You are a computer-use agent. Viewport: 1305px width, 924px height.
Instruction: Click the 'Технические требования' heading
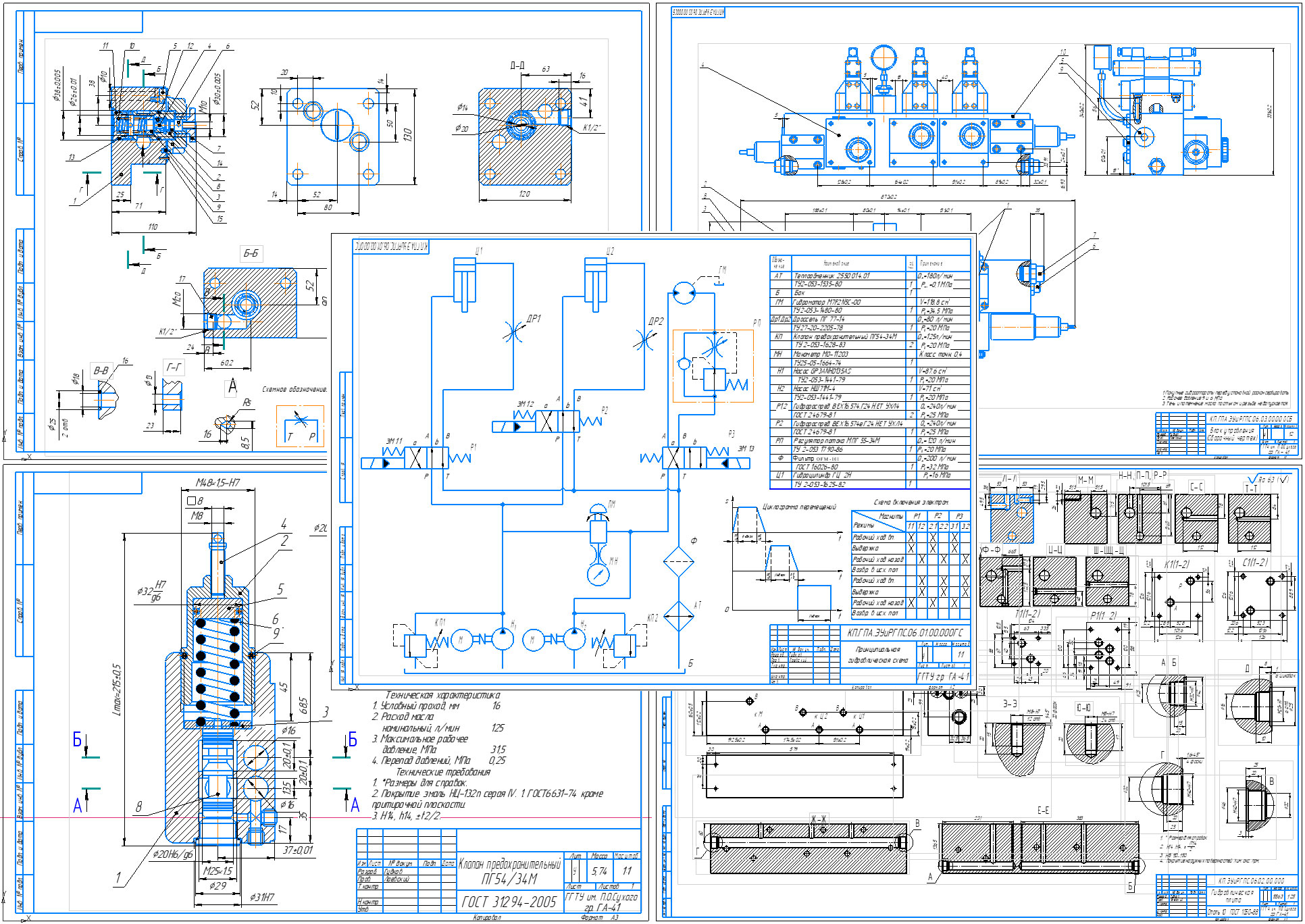tap(442, 772)
